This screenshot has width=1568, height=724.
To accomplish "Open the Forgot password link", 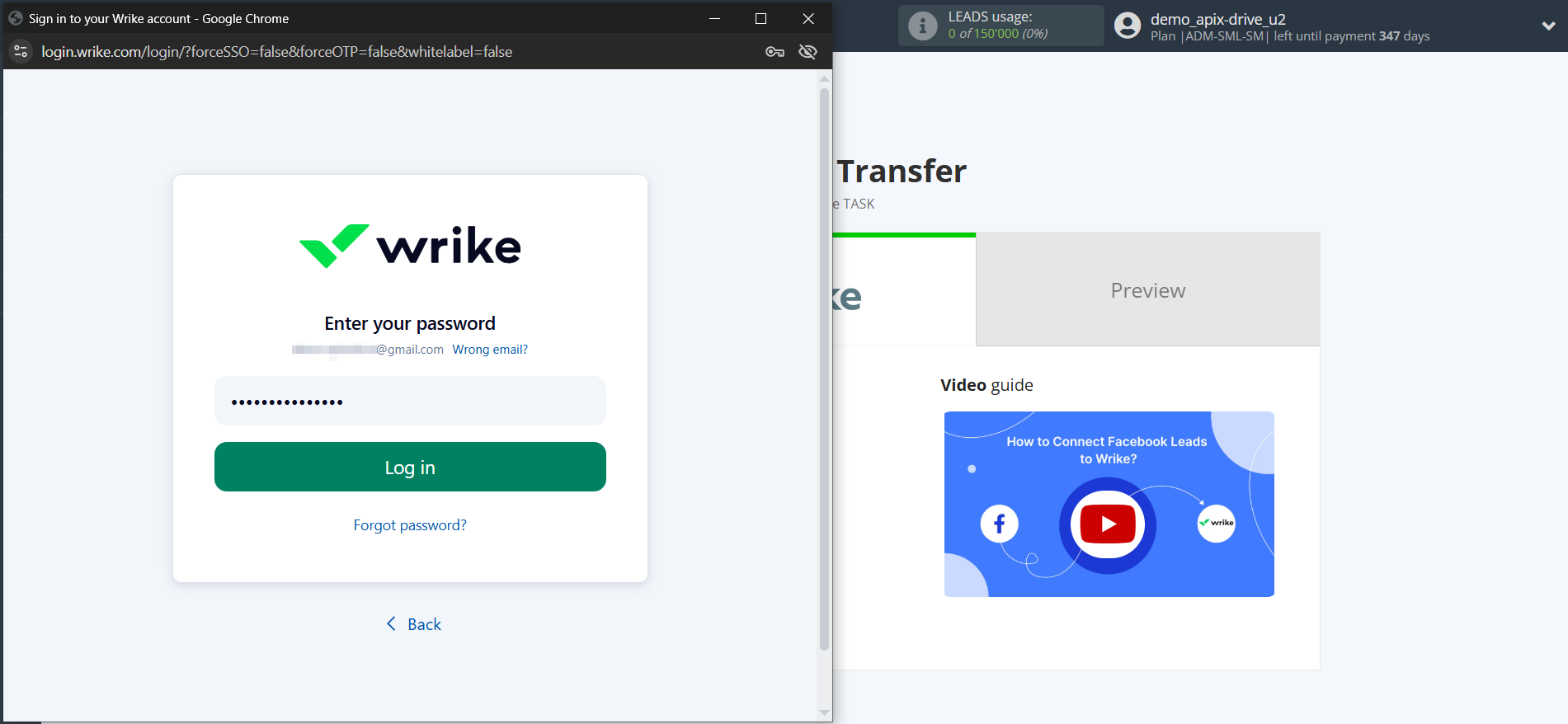I will coord(410,525).
